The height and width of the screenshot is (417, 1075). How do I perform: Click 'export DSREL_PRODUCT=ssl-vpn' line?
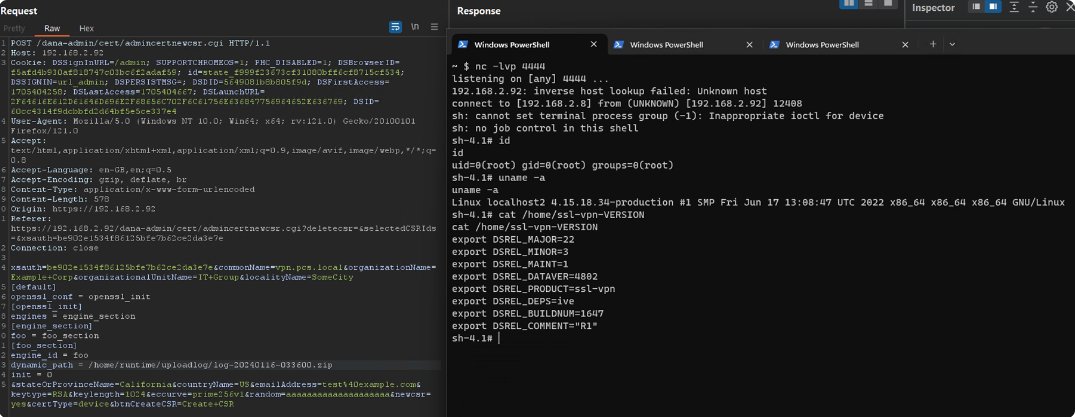533,289
